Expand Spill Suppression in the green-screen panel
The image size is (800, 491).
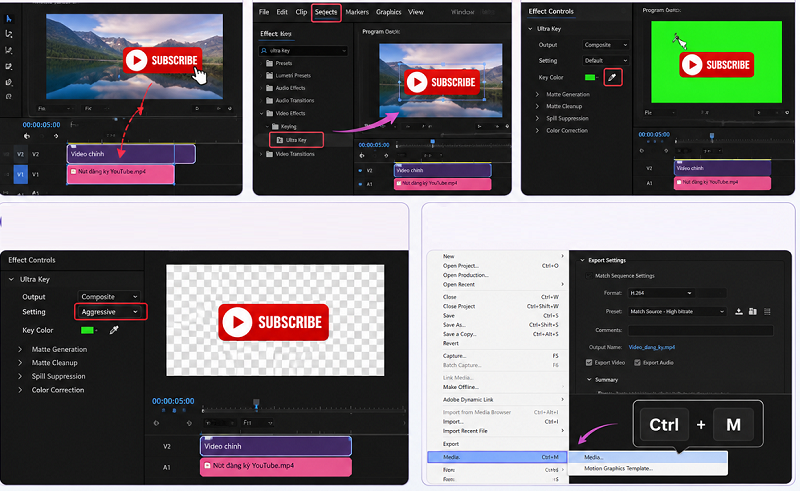[537, 118]
